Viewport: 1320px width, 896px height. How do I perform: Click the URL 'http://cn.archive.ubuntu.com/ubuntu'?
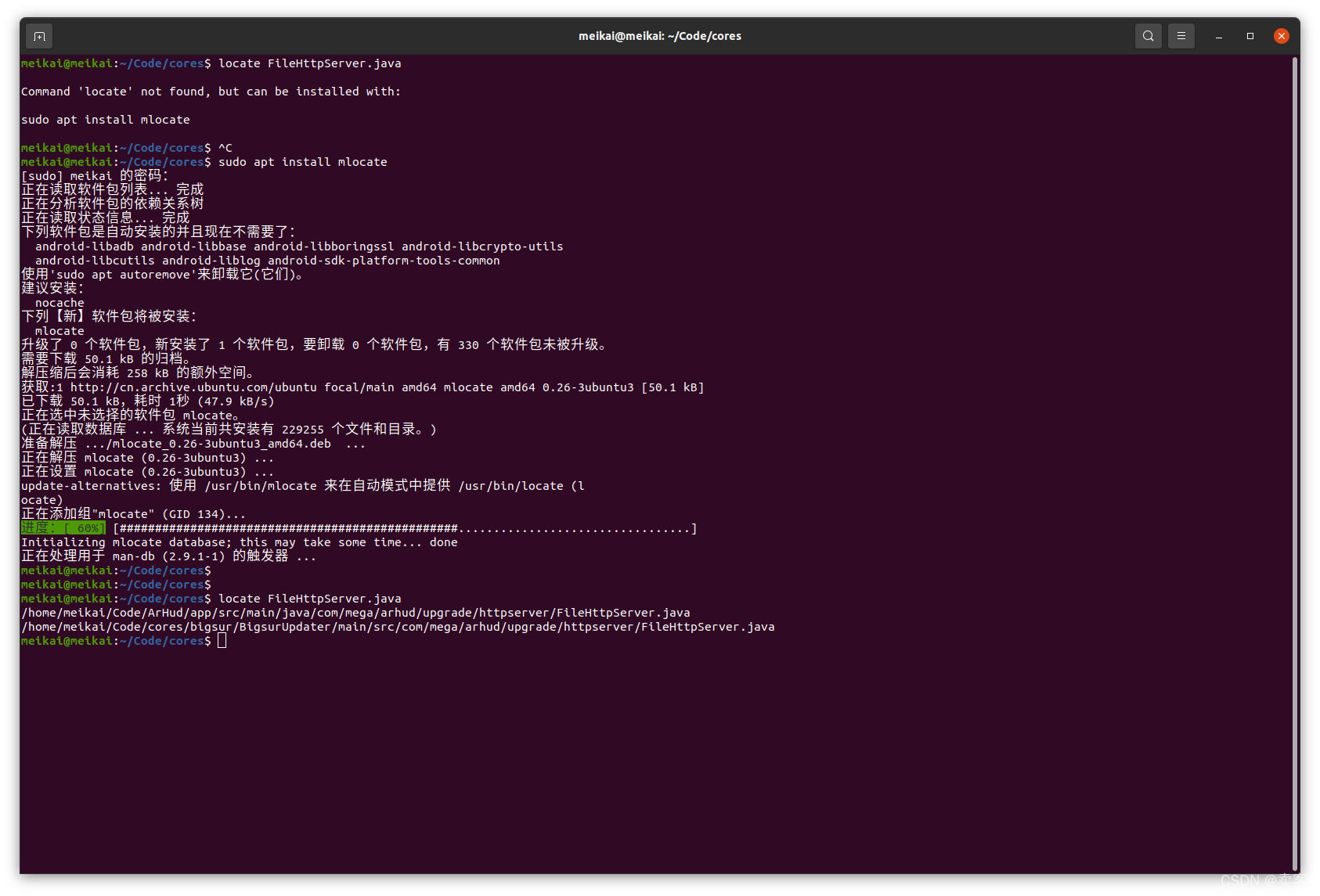(193, 387)
